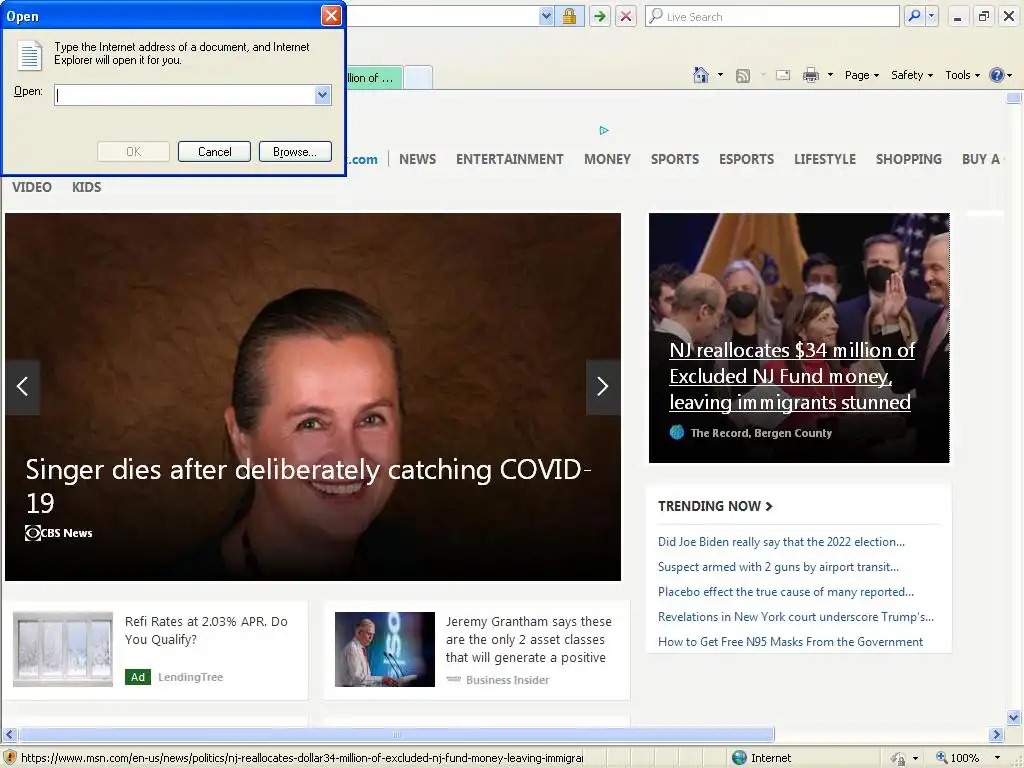Open 'Refi Rates at 2.03% APR' ad link

click(x=206, y=630)
